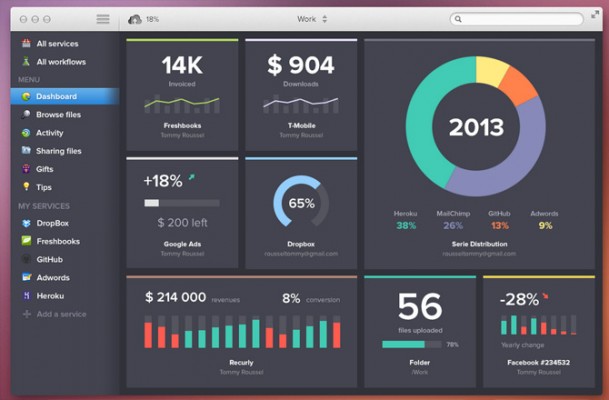Click the plus icon beside Add a service

(x=26, y=314)
